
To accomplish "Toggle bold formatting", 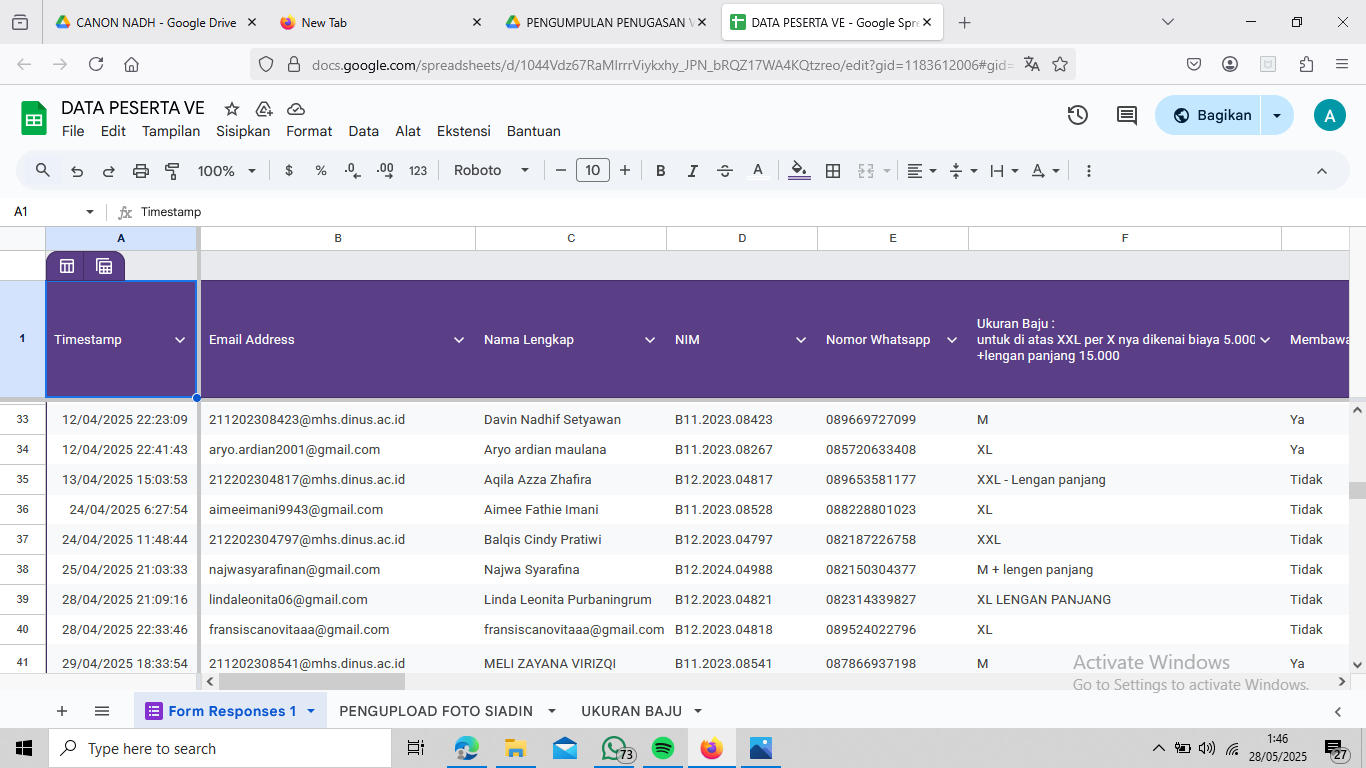I will tap(661, 171).
